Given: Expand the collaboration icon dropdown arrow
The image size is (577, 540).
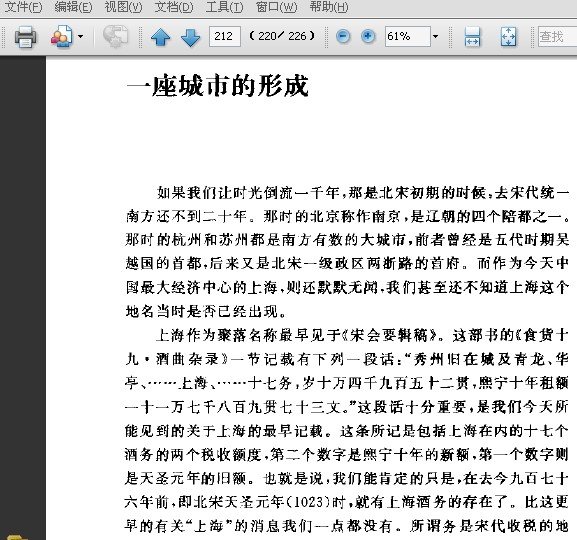Looking at the screenshot, I should [x=80, y=36].
